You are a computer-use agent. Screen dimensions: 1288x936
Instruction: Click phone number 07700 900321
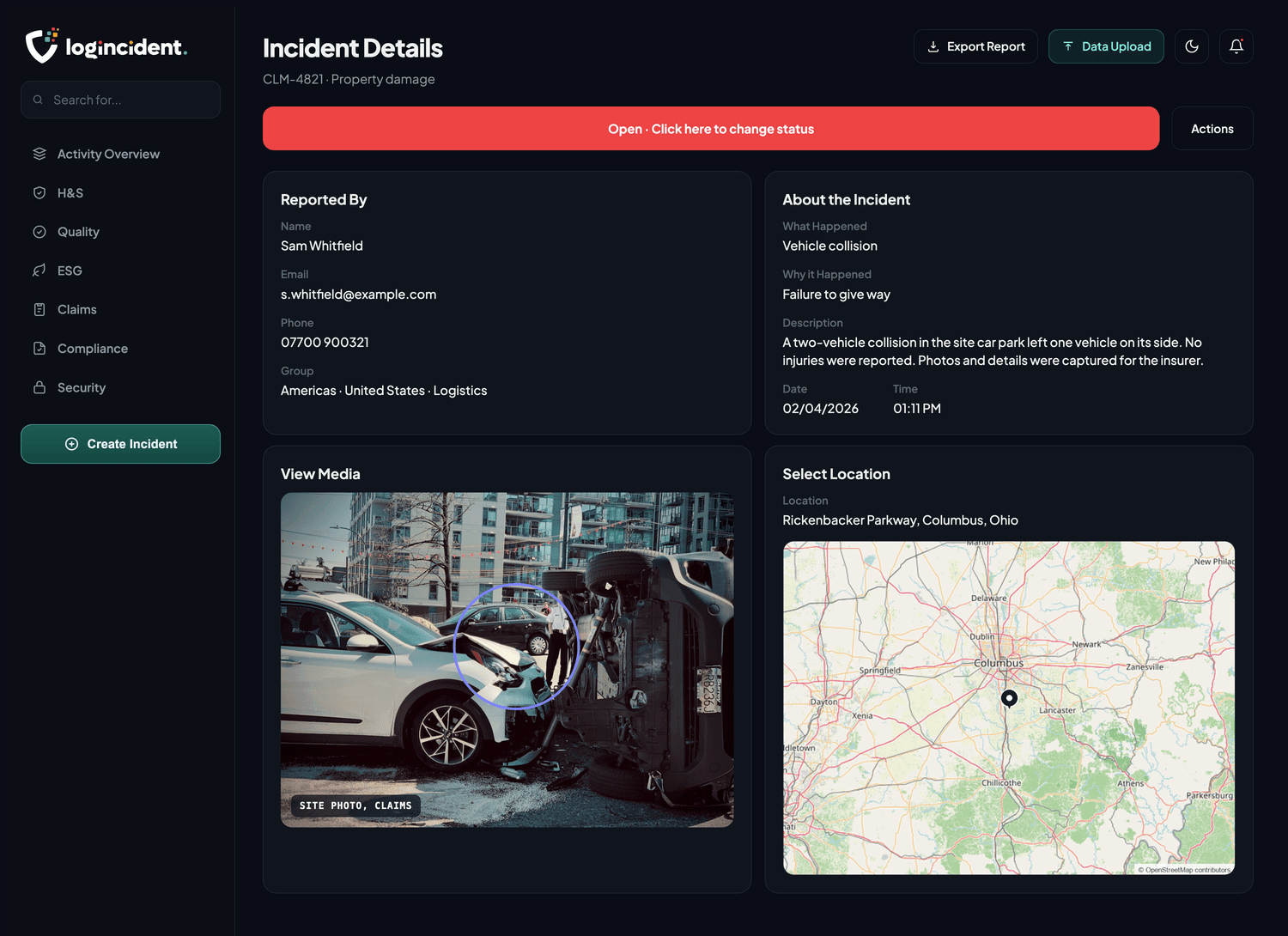tap(325, 343)
